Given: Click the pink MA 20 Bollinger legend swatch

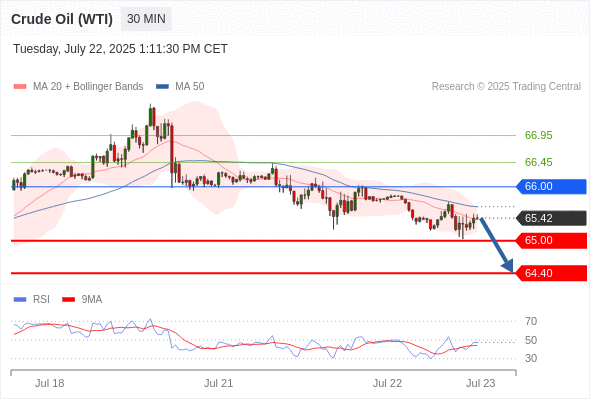Looking at the screenshot, I should (20, 87).
